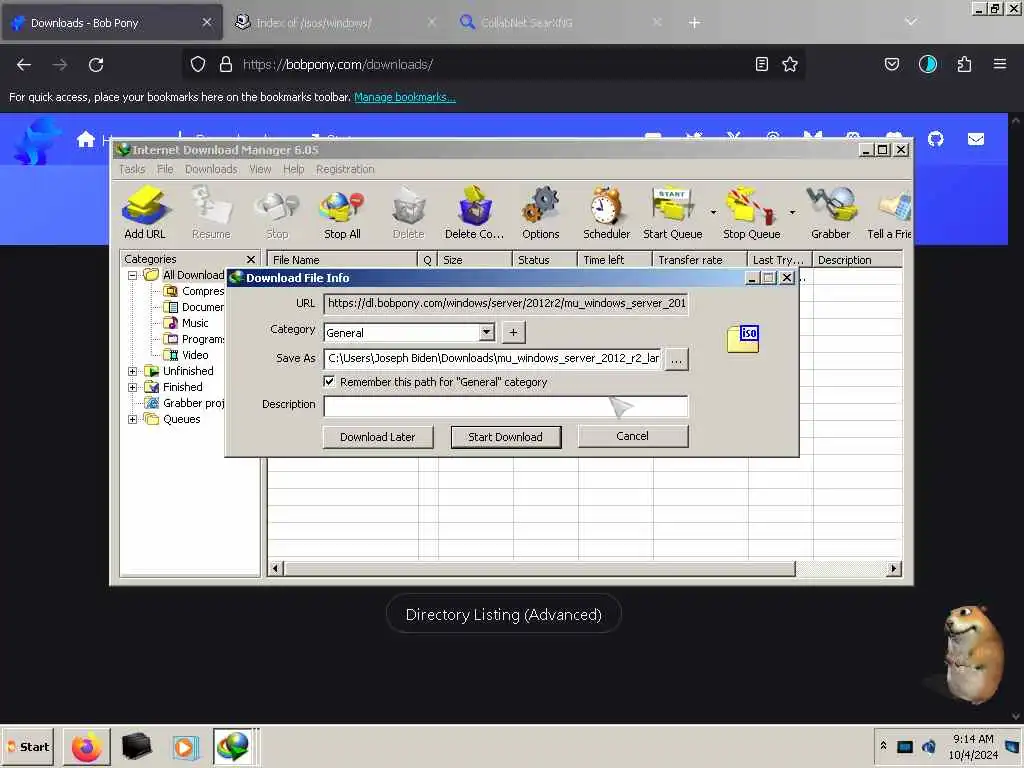Toggle Remember this path checkbox
This screenshot has width=1024, height=768.
pos(329,381)
